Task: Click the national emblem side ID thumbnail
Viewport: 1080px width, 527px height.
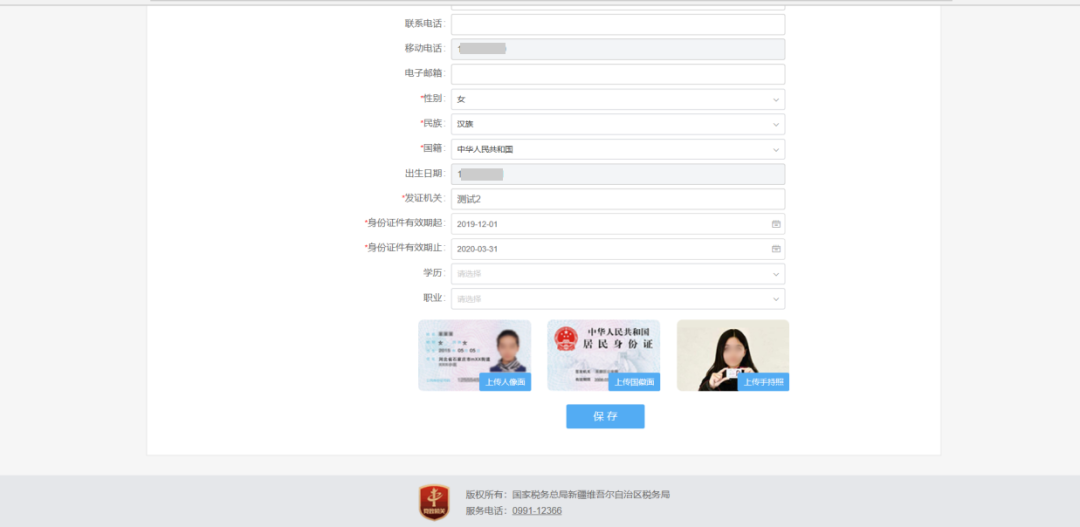Action: pyautogui.click(x=603, y=355)
